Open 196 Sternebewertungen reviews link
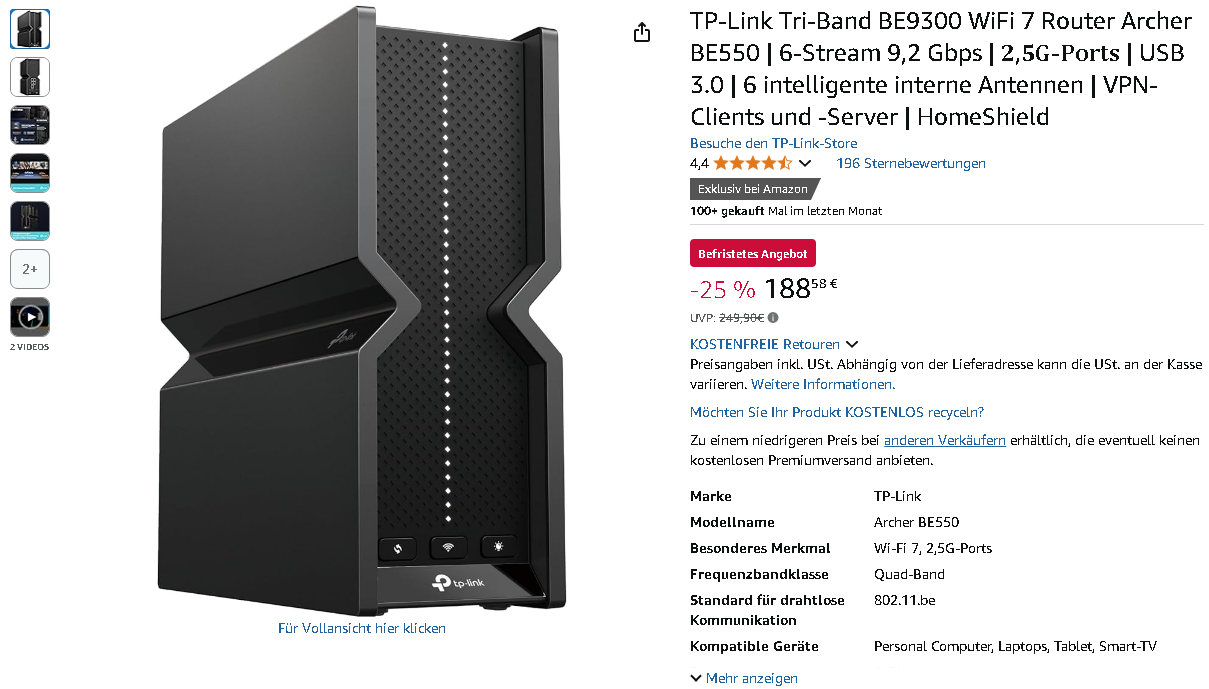Viewport: 1209px width, 689px height. tap(911, 163)
